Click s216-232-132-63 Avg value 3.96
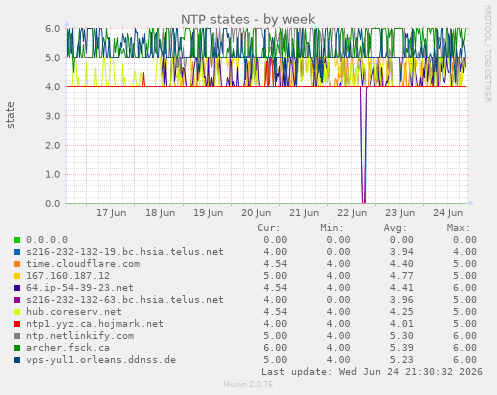Image resolution: width=497 pixels, height=395 pixels. 402,300
